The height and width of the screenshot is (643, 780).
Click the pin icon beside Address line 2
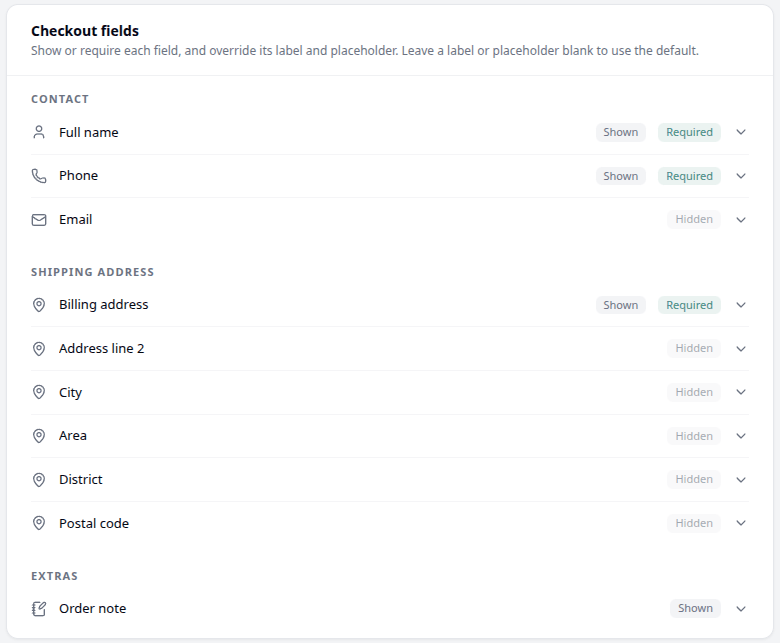click(39, 349)
